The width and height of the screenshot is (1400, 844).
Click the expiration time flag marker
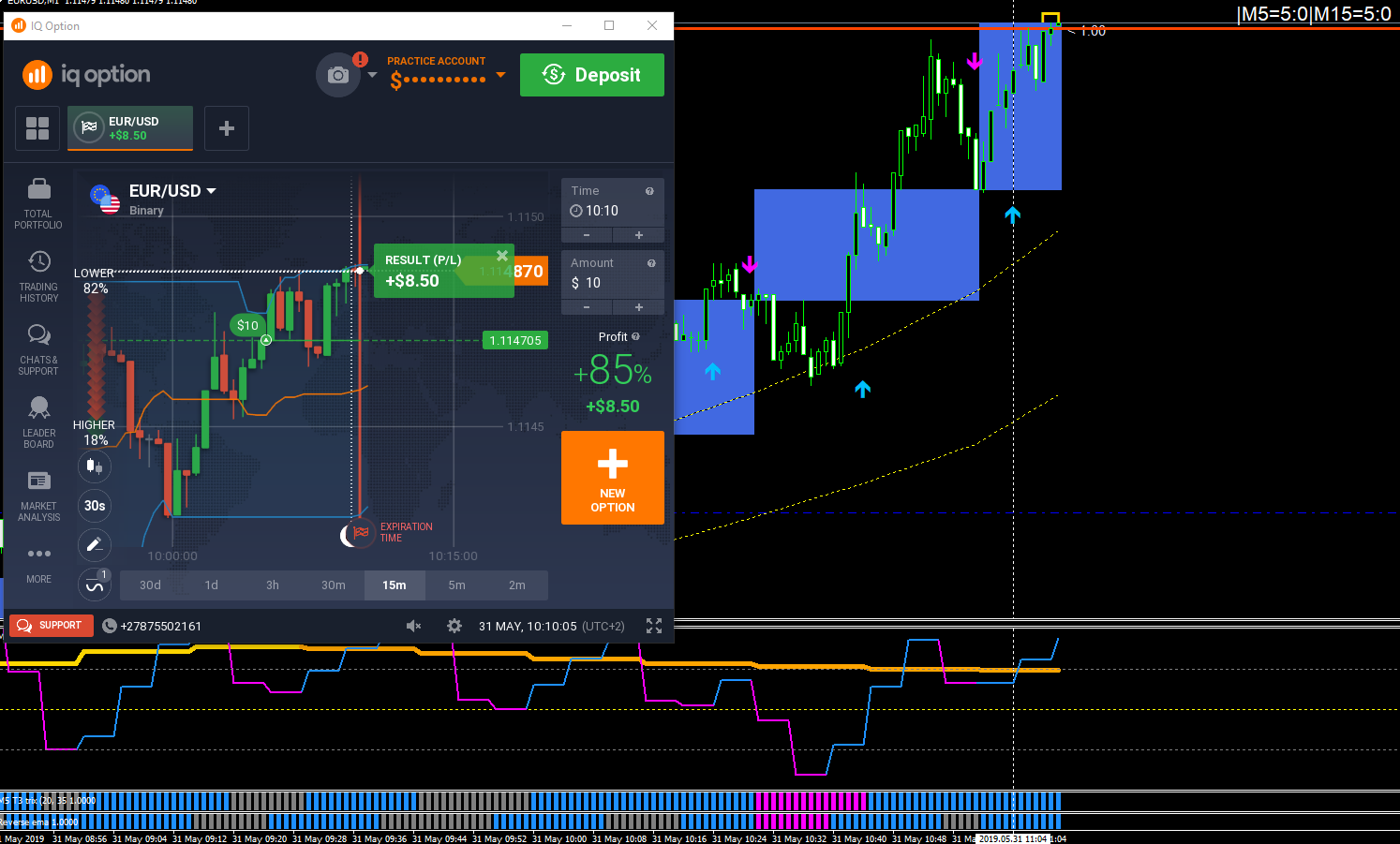(361, 533)
